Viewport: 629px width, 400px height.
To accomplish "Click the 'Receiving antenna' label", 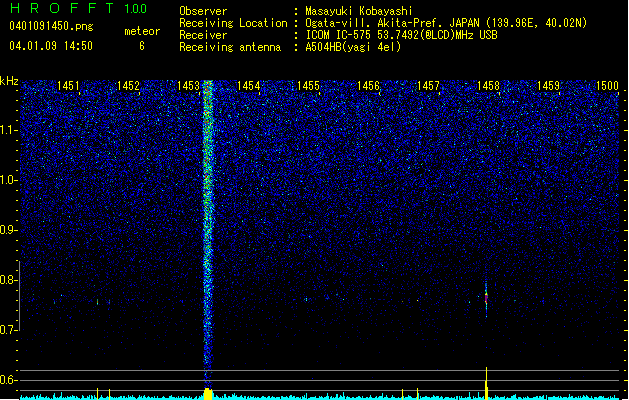I will click(x=230, y=47).
